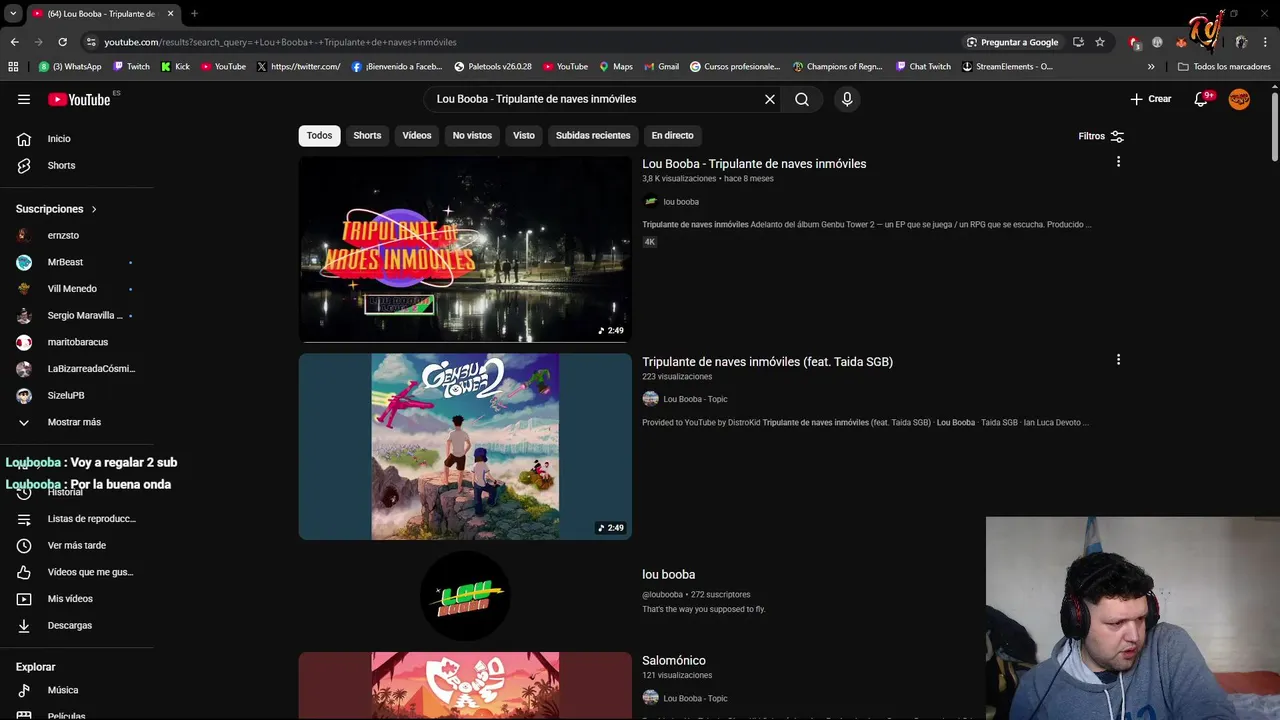The width and height of the screenshot is (1280, 720).
Task: Click the browser back arrow
Action: click(14, 42)
